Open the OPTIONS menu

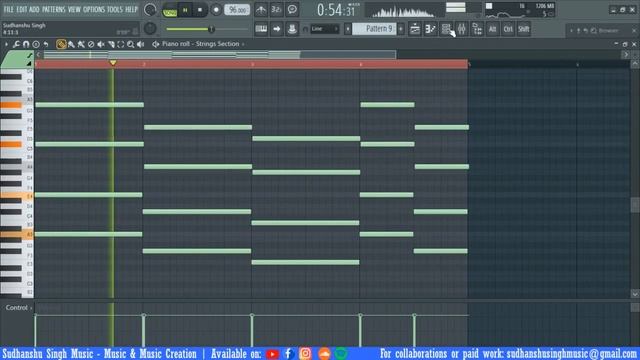pos(94,9)
